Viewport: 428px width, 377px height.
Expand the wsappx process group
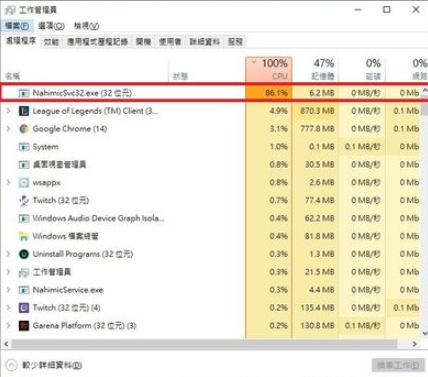pyautogui.click(x=8, y=183)
